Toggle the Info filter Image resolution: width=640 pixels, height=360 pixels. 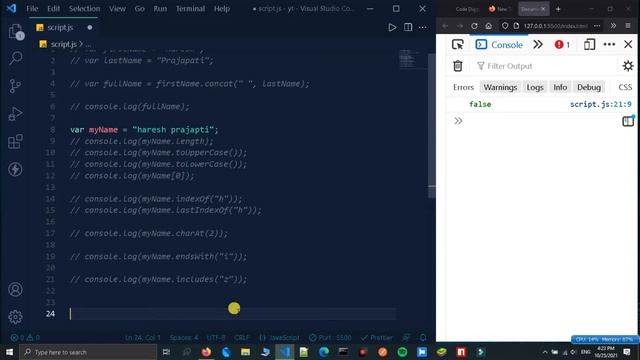tap(560, 87)
